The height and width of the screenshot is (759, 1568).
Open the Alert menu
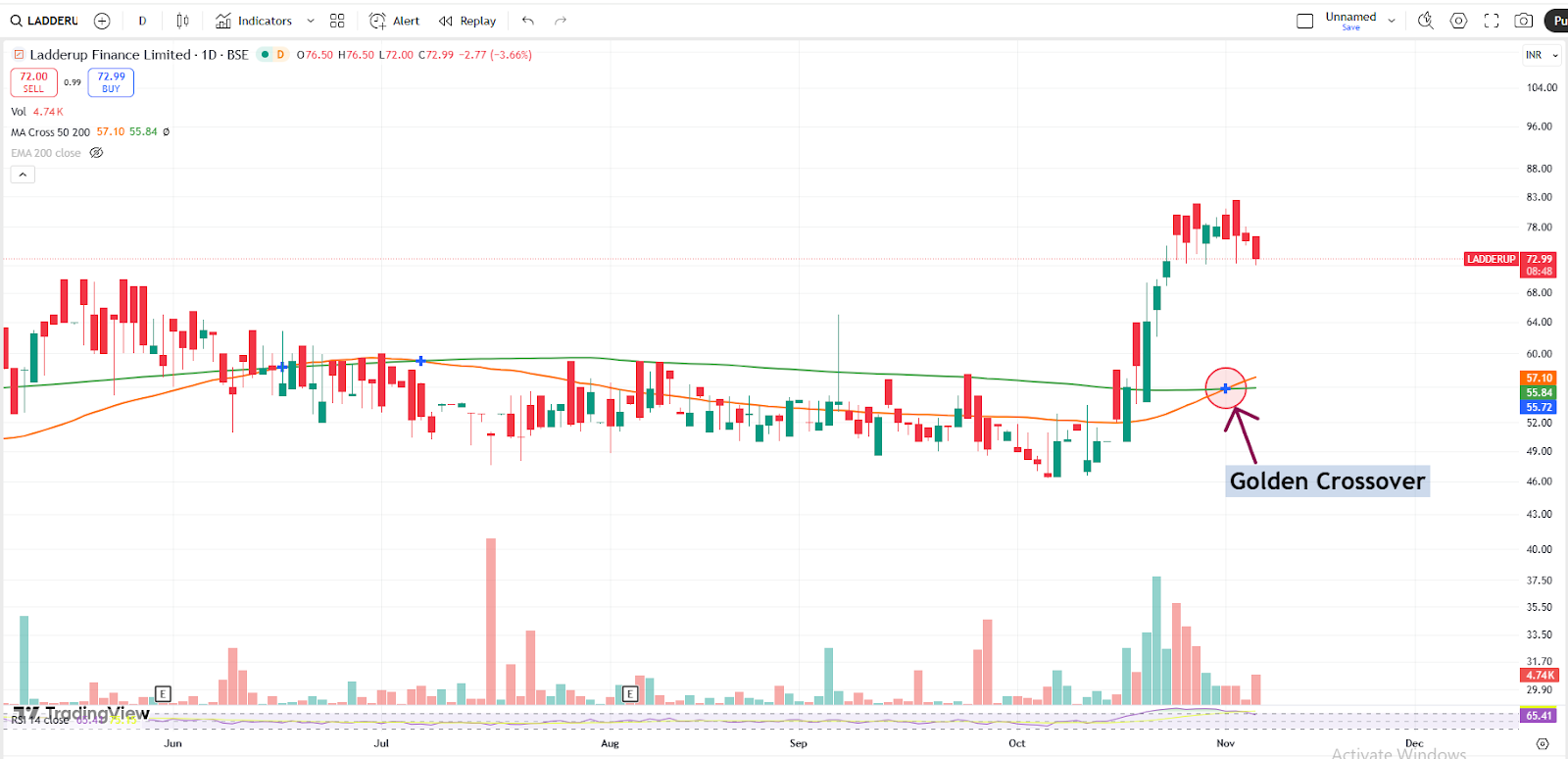point(394,21)
